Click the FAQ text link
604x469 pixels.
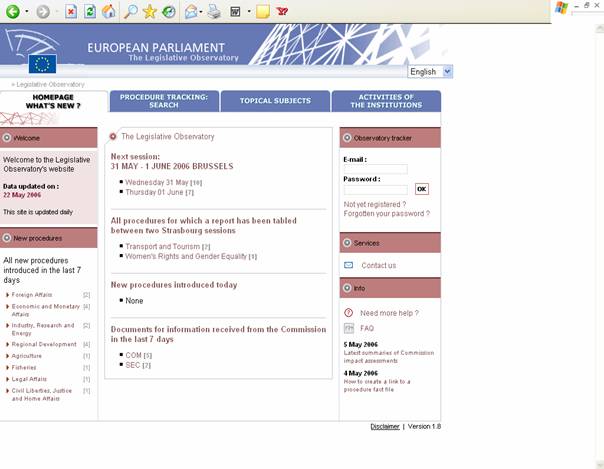point(367,328)
